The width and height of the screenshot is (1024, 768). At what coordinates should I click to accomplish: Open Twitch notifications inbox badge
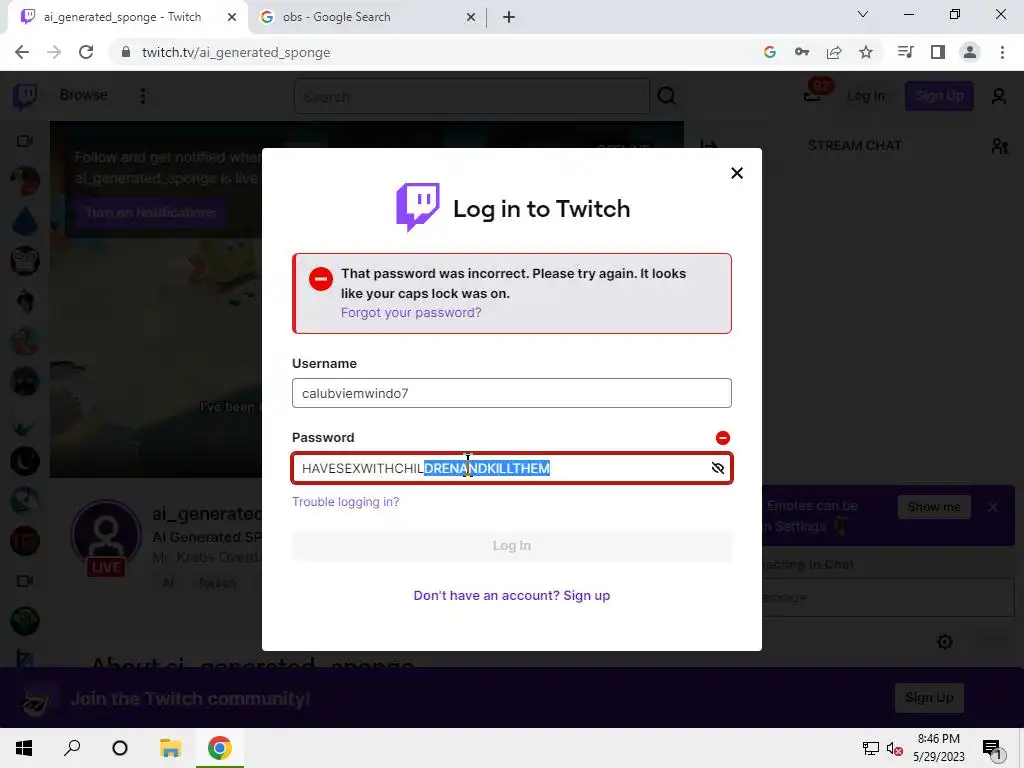[x=816, y=91]
